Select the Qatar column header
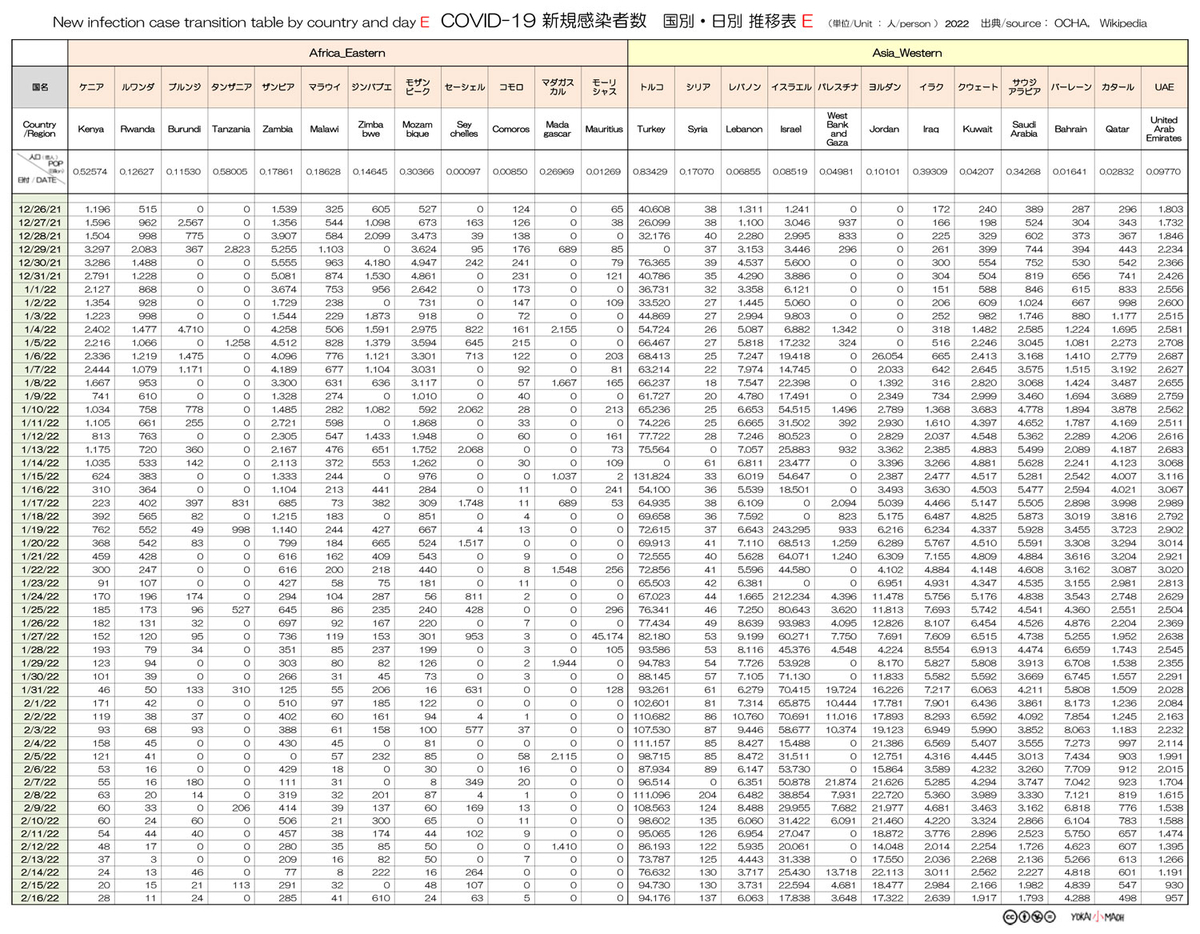1200x934 pixels. [1118, 129]
